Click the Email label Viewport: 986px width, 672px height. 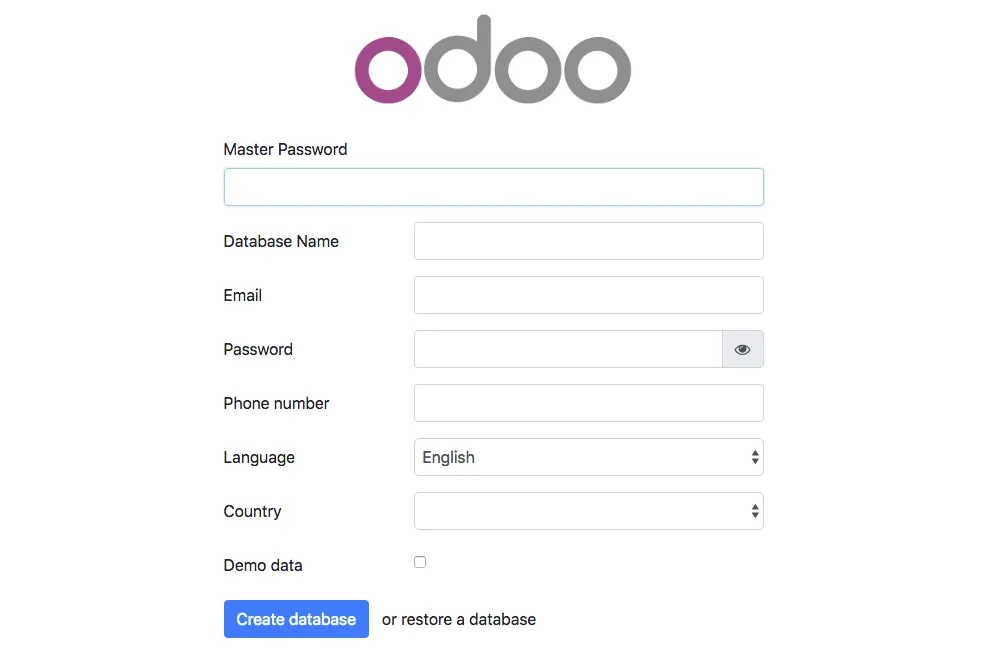click(243, 295)
